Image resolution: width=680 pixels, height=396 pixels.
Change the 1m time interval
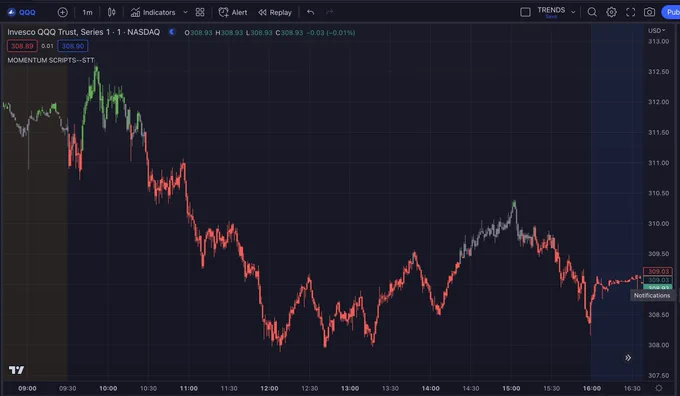[87, 12]
